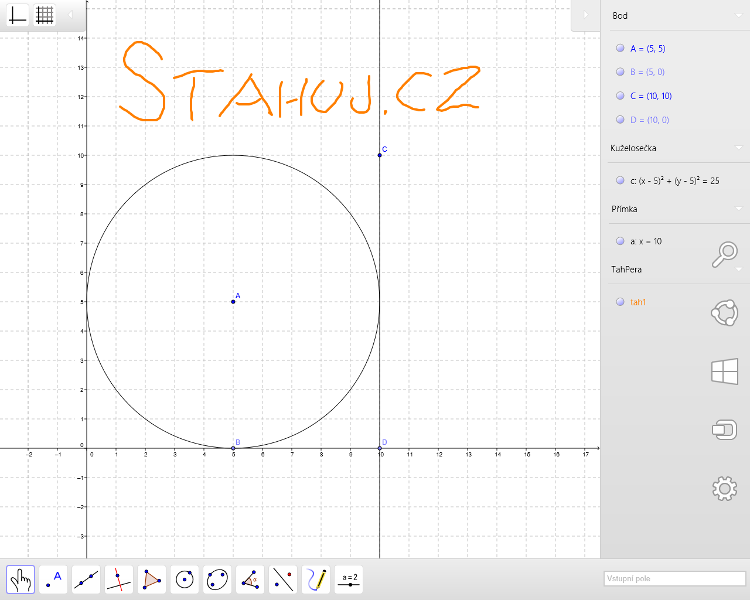Select the Perpendicular Line tool
Image resolution: width=750 pixels, height=600 pixels.
point(119,579)
